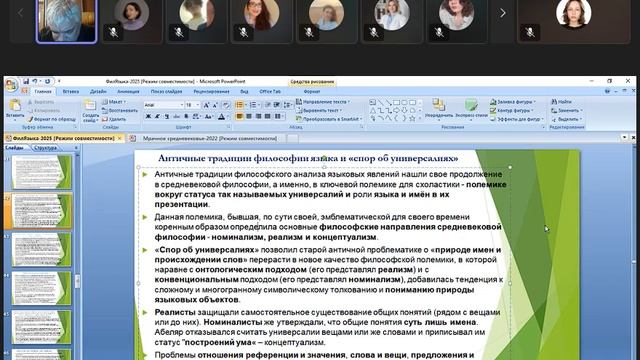
Task: Expand bulleted list dropdown arrow
Action: 246,105
